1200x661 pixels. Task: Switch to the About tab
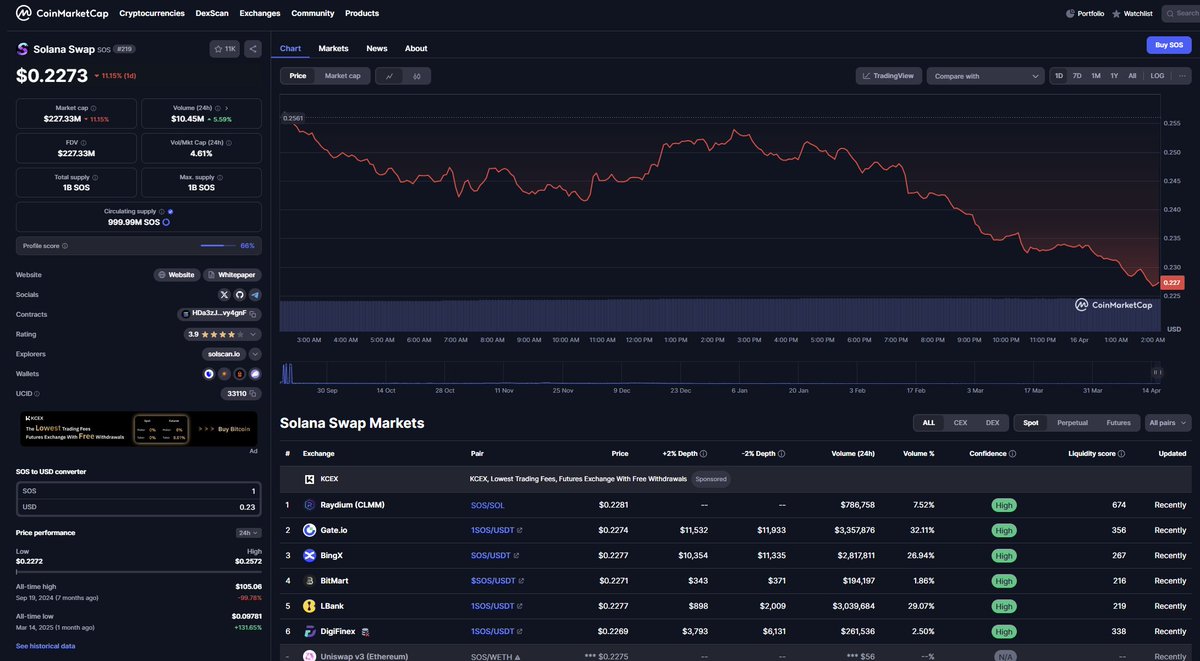point(416,48)
